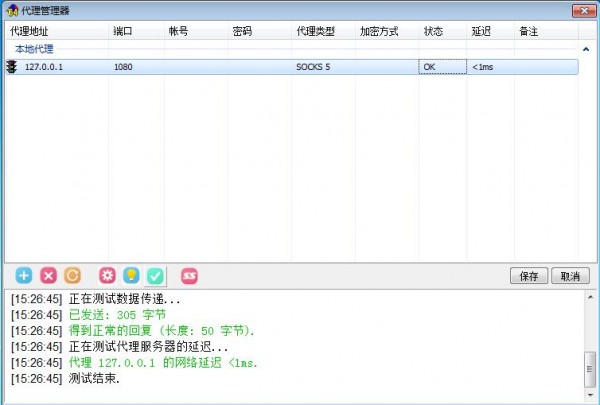Select the 本地代理 group label
Screen dimensions: 600x405
[x=34, y=49]
